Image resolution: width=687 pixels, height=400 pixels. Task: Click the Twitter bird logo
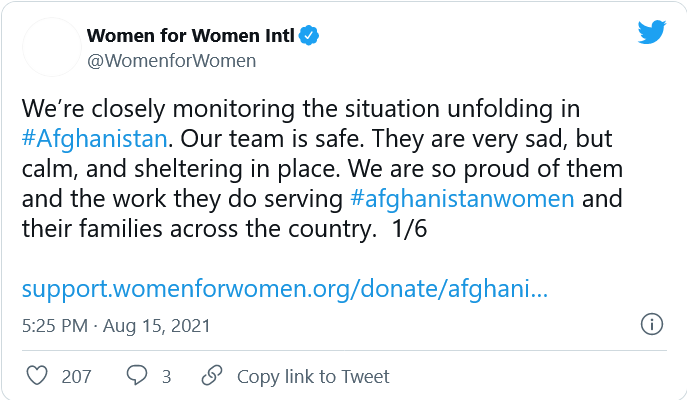tap(652, 33)
